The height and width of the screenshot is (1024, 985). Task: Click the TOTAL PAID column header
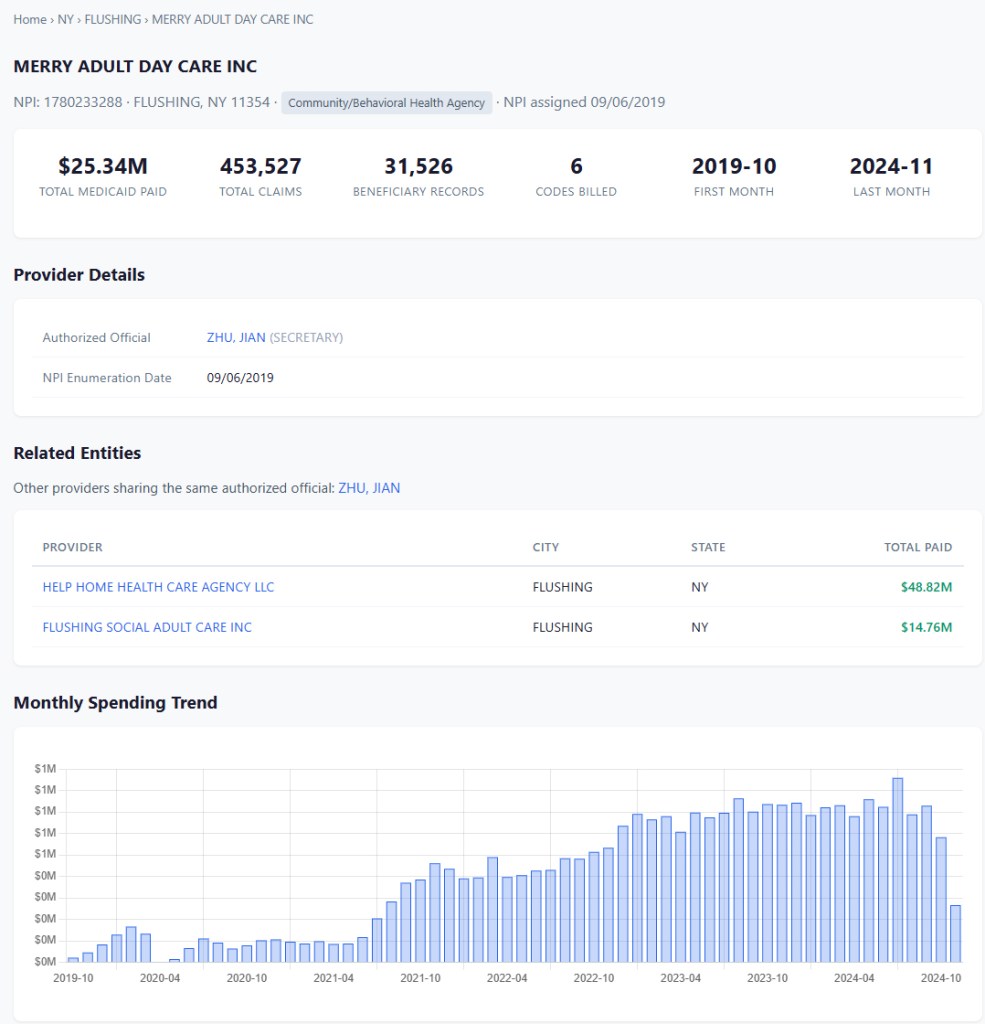click(x=918, y=547)
